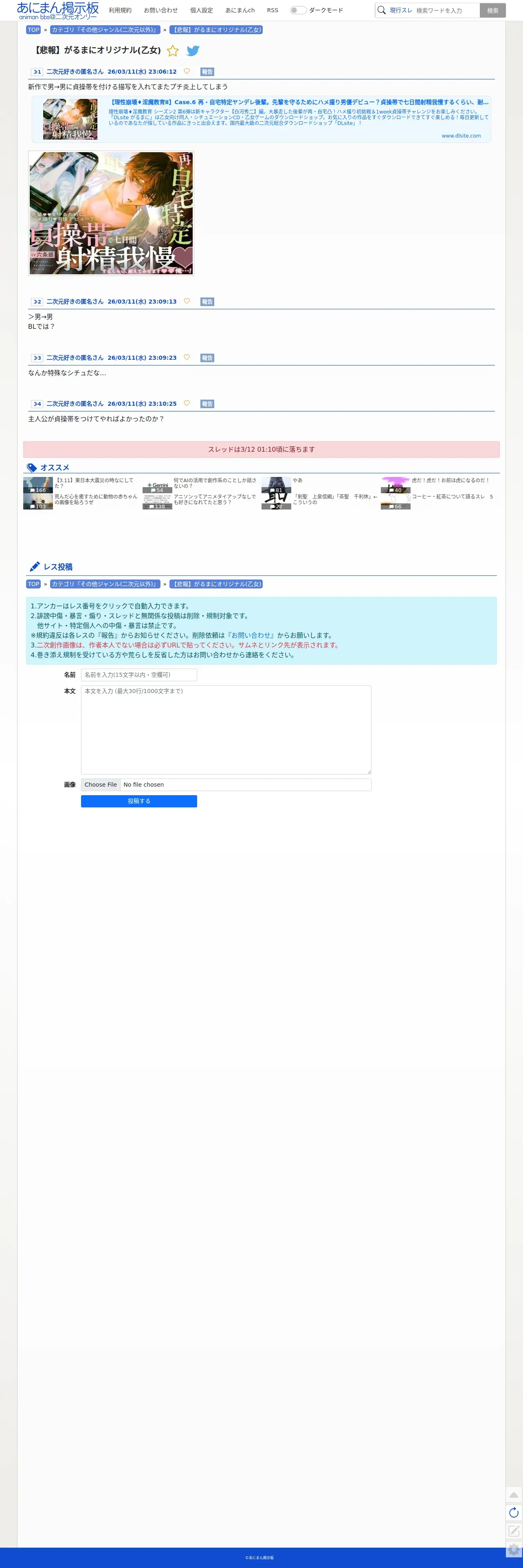Go to 個人設定 in the header
The height and width of the screenshot is (1568, 523).
[x=202, y=10]
